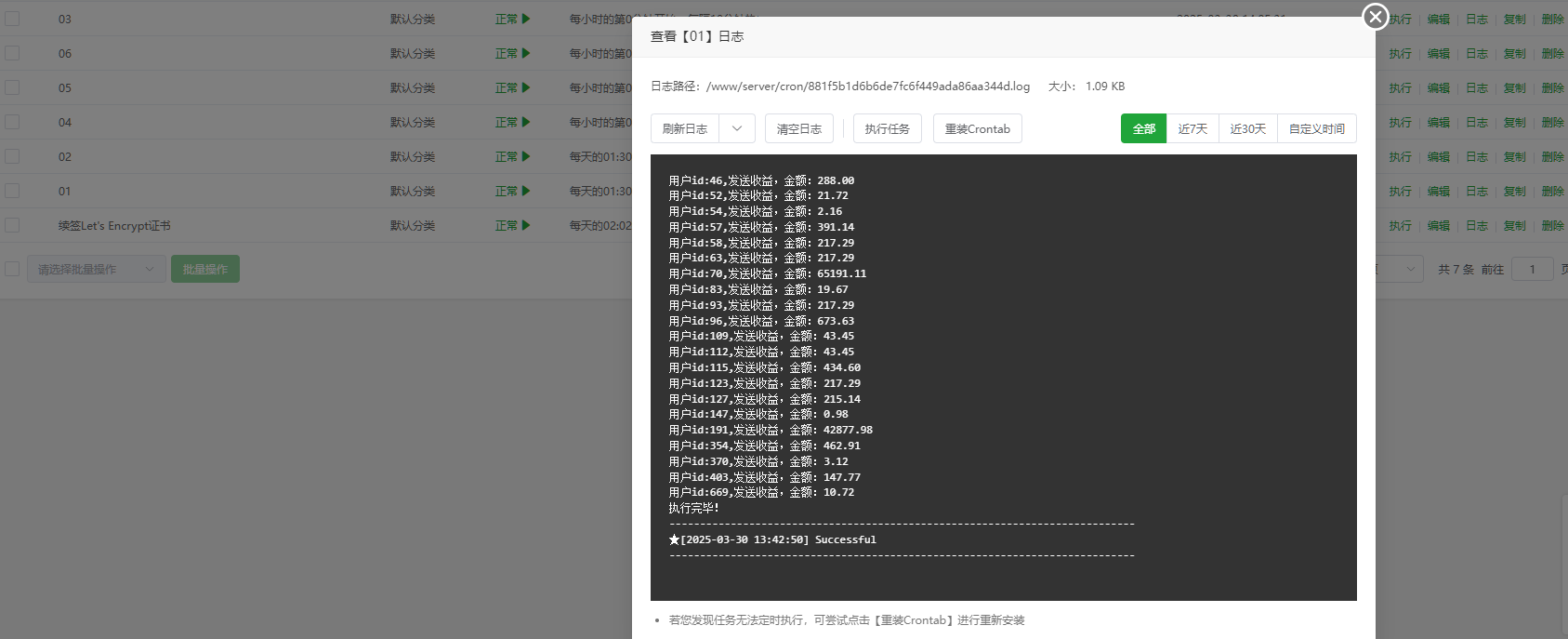Tick the checkbox for task 01
Viewport: 1568px width, 639px height.
click(12, 191)
